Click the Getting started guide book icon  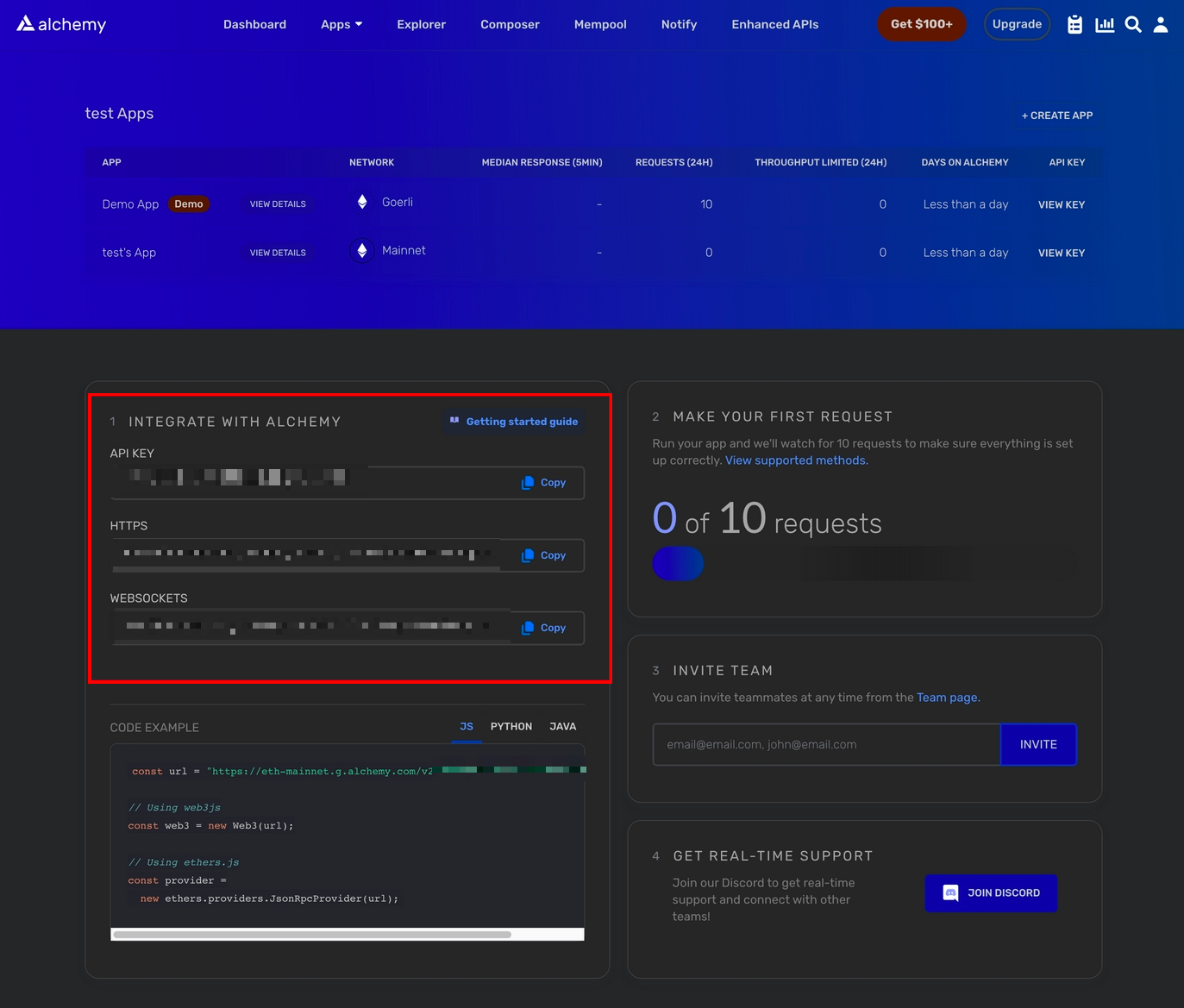point(454,421)
